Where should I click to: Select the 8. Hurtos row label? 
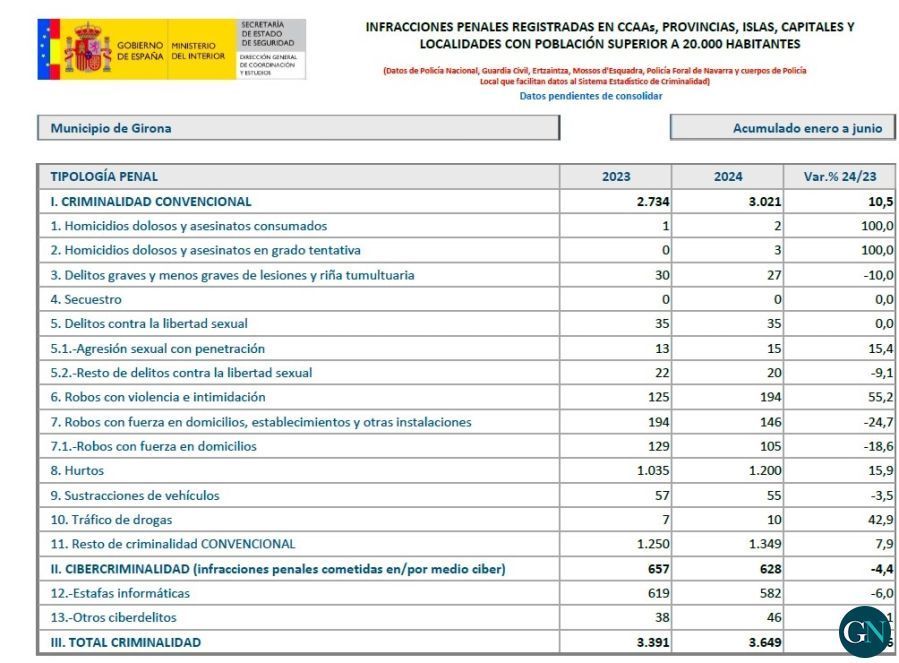coord(77,471)
